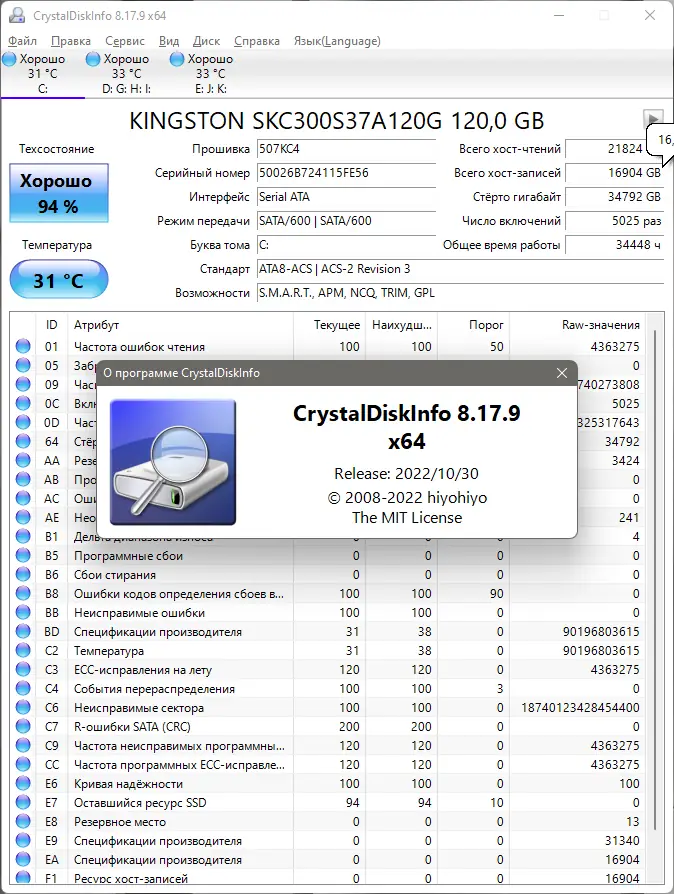Viewport: 674px width, 894px height.
Task: Open the Вид menu
Action: (169, 41)
